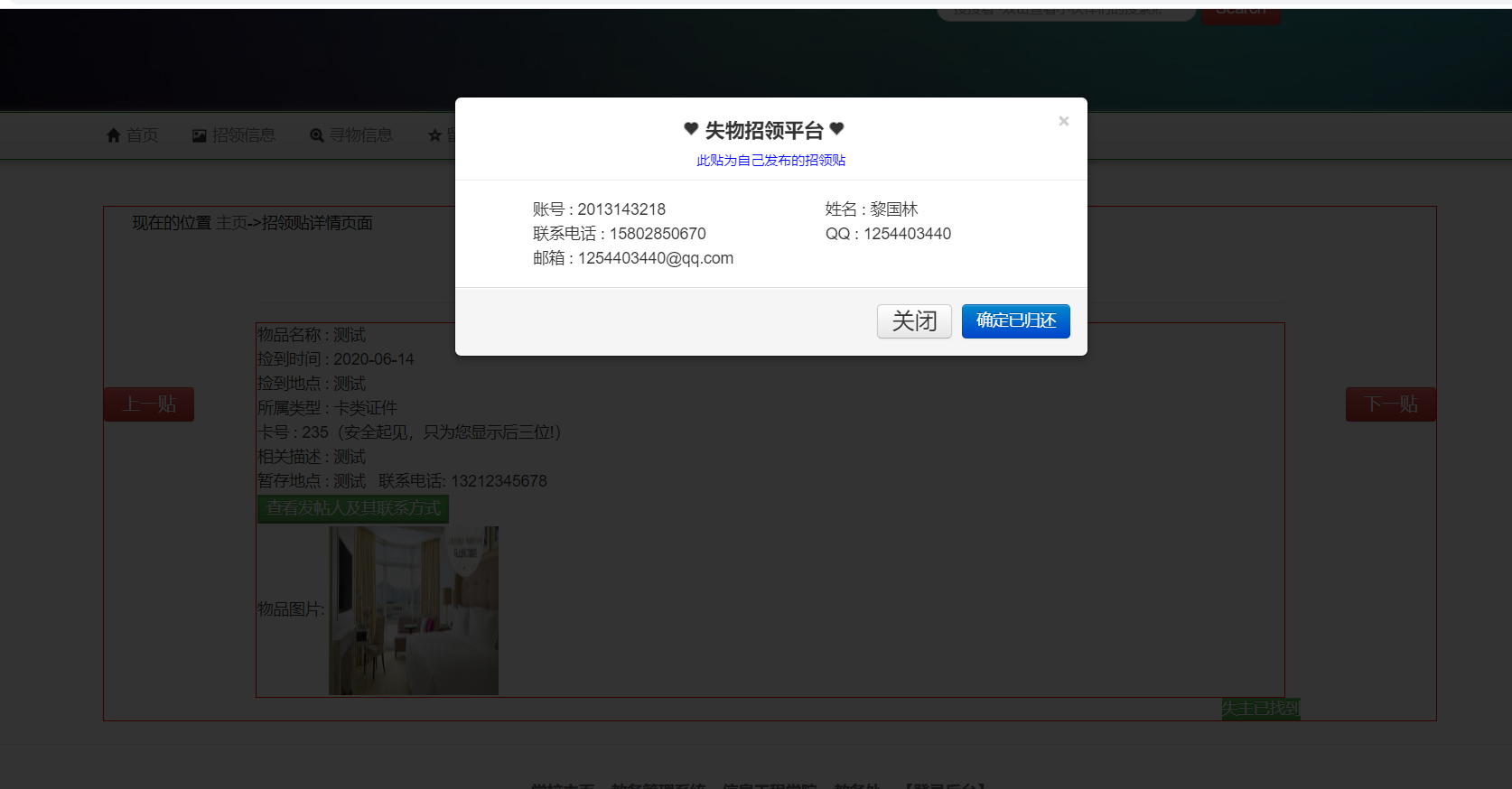Select the text 暂存地点：测试
The height and width of the screenshot is (789, 1512).
pyautogui.click(x=312, y=481)
